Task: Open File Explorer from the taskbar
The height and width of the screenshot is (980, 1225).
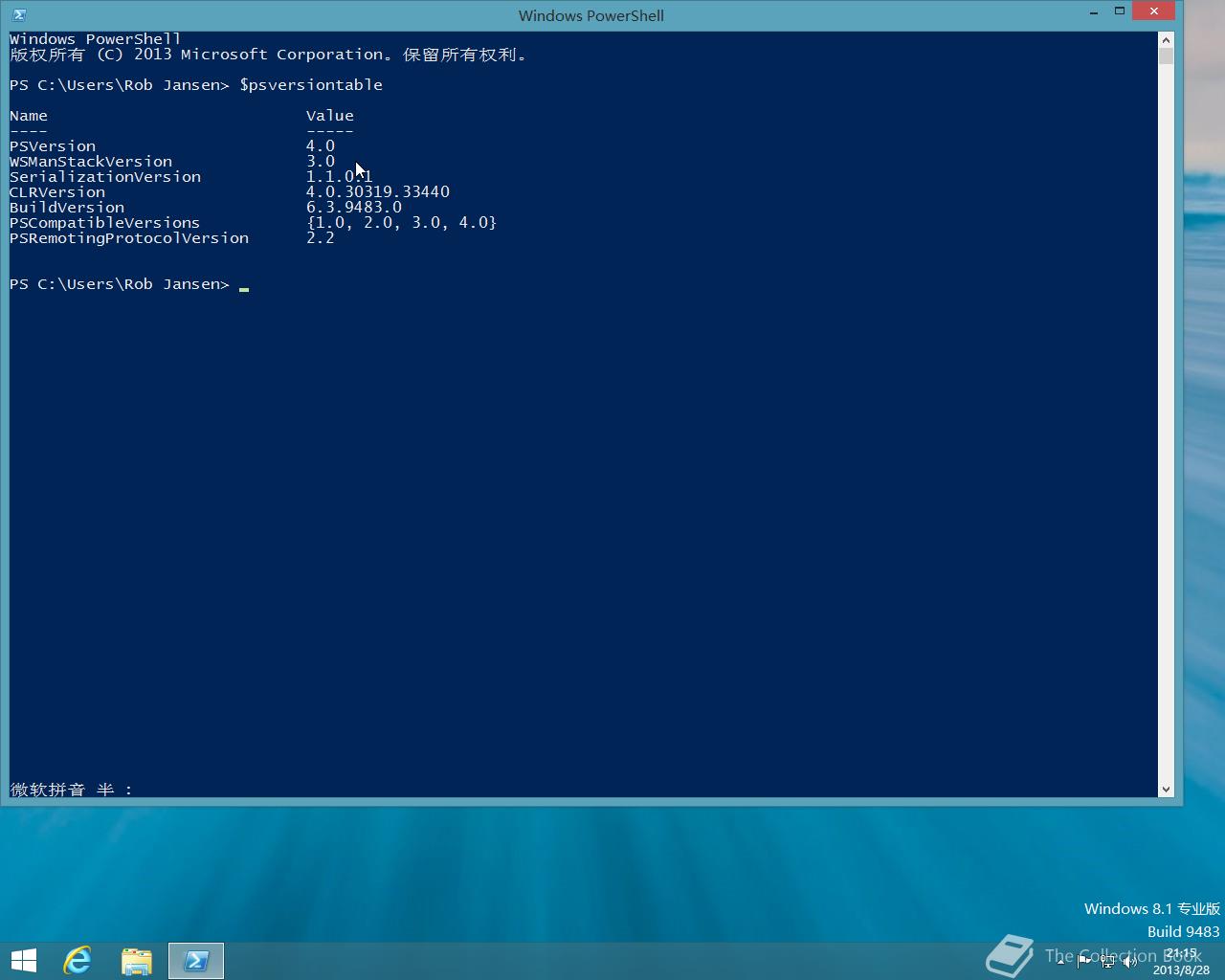Action: point(137,961)
